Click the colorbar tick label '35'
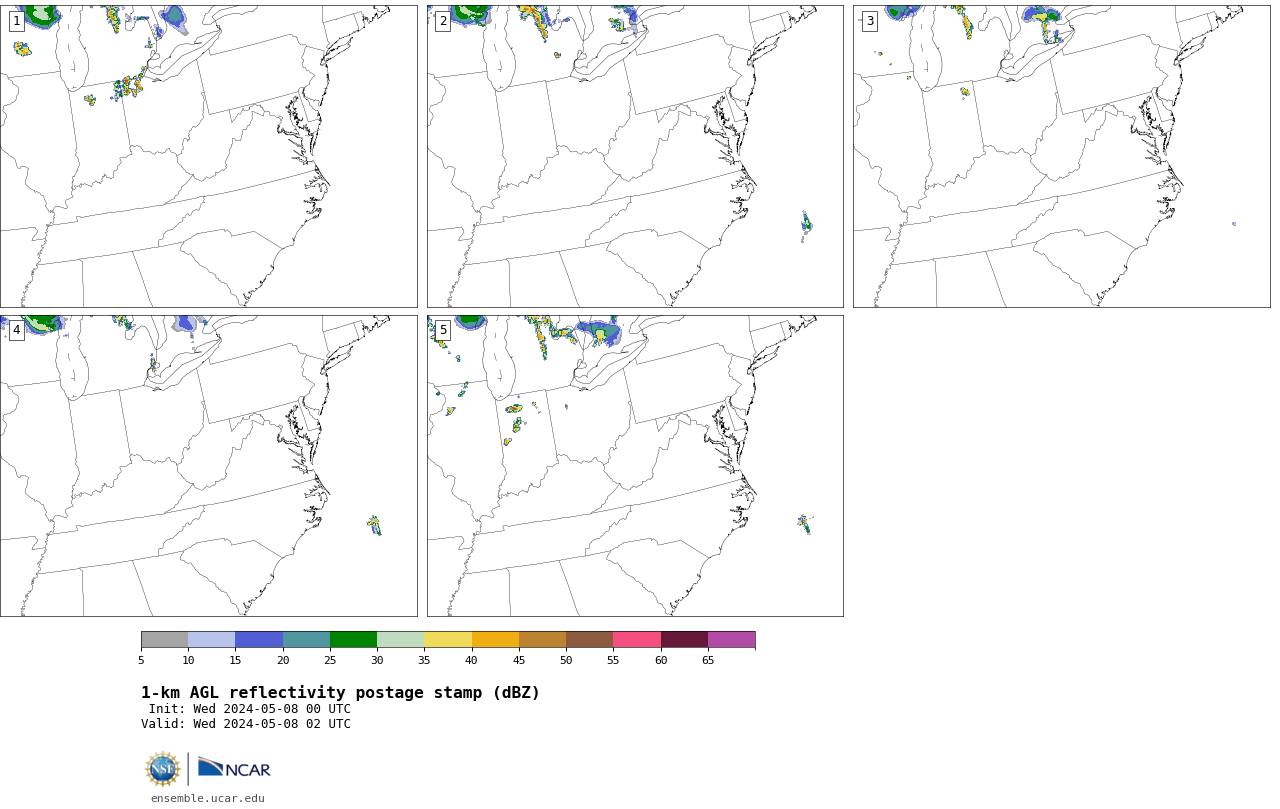 click(x=424, y=660)
